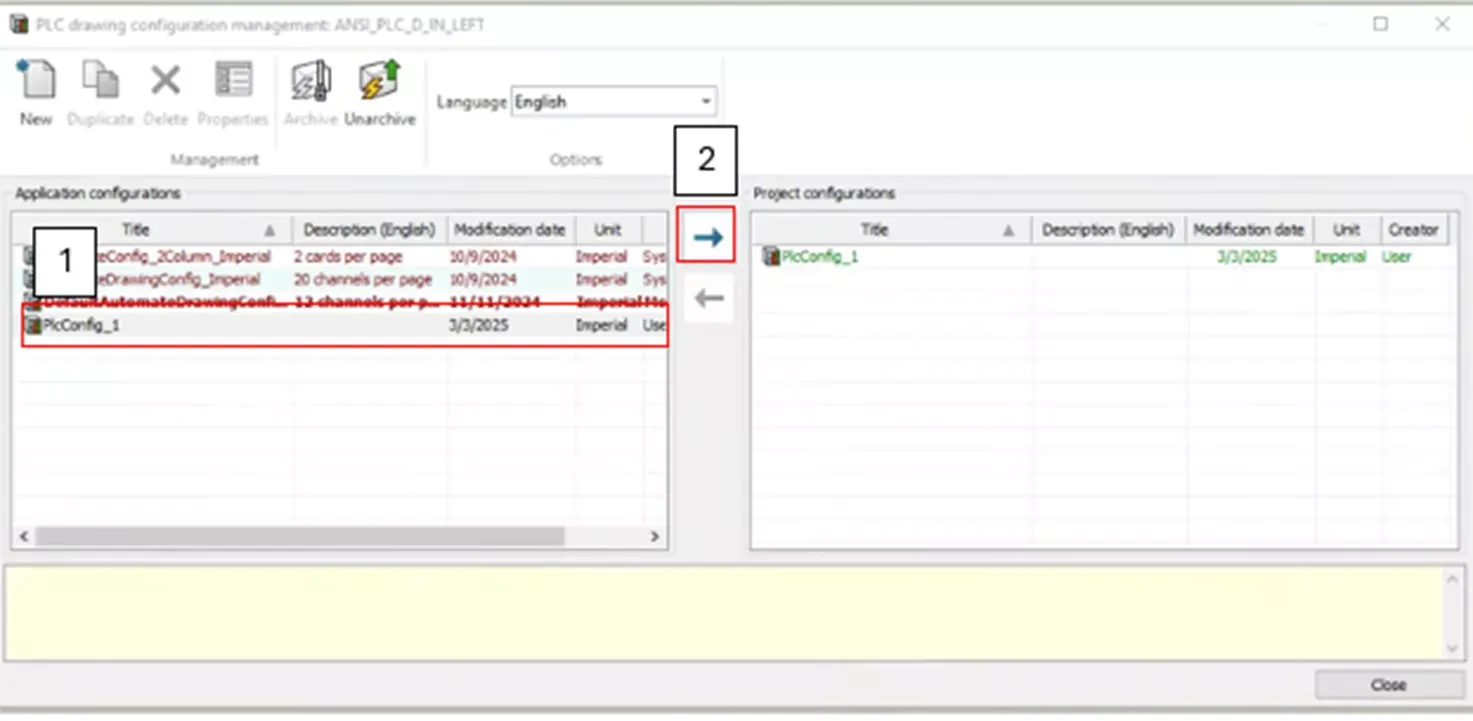The width and height of the screenshot is (1473, 721).
Task: Click the Delete X icon
Action: [165, 82]
